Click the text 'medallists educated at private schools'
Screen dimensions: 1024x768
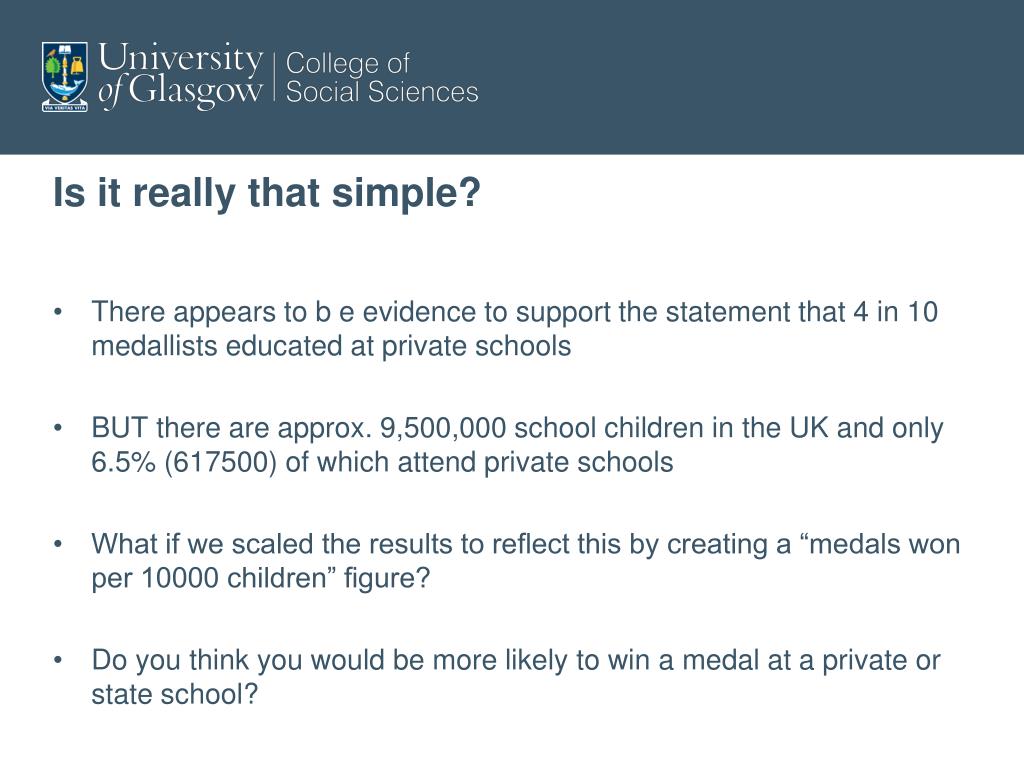click(331, 346)
